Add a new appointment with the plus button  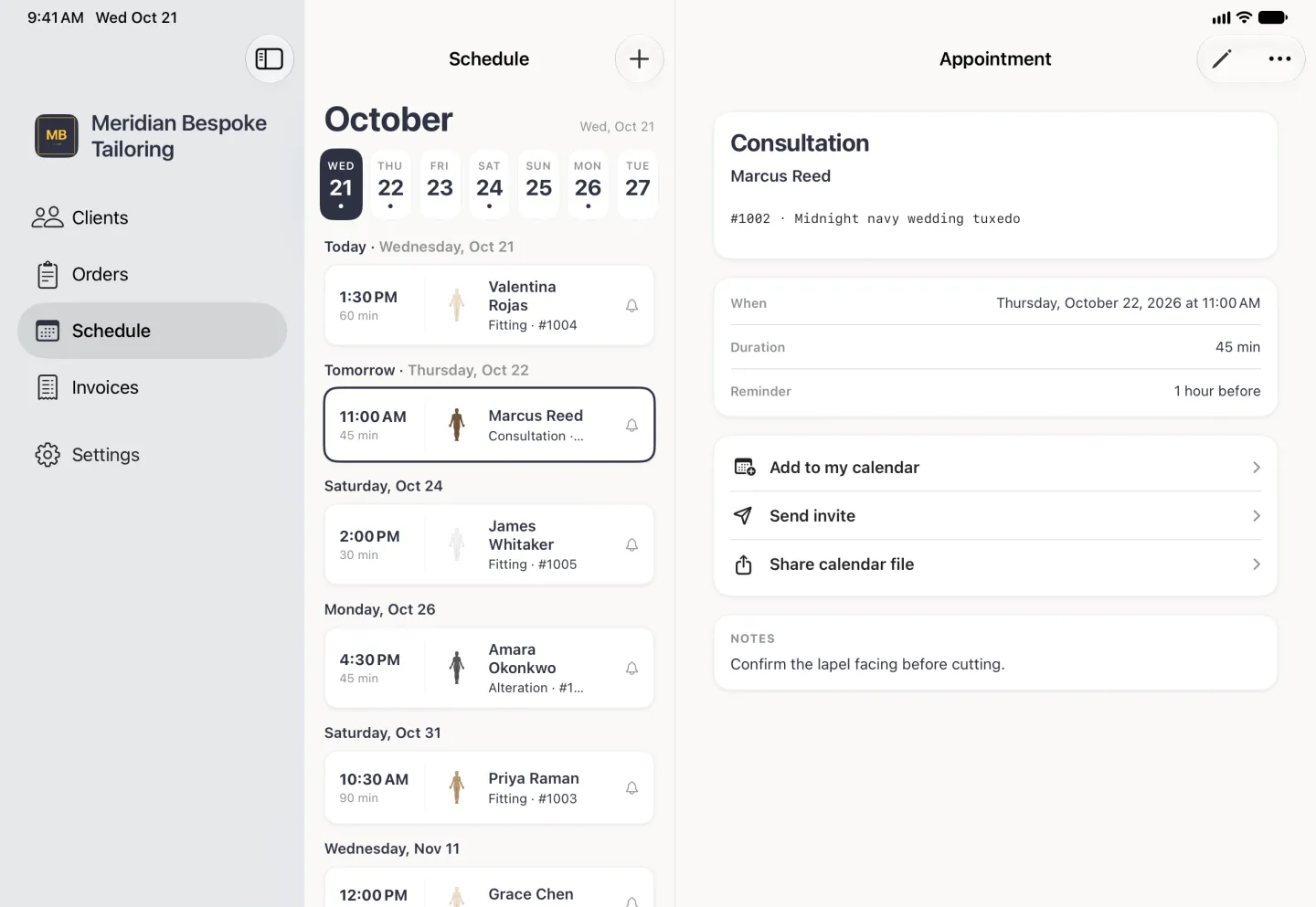coord(639,59)
